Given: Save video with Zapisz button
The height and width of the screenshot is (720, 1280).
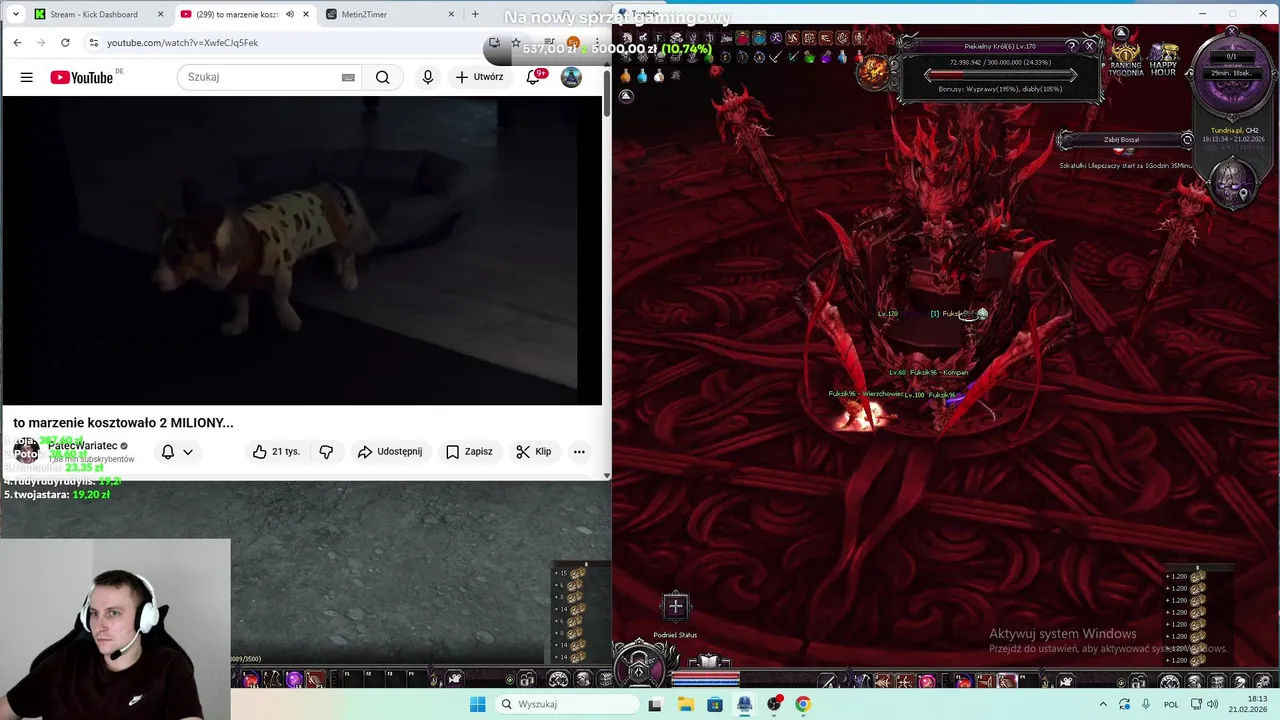Looking at the screenshot, I should 469,452.
